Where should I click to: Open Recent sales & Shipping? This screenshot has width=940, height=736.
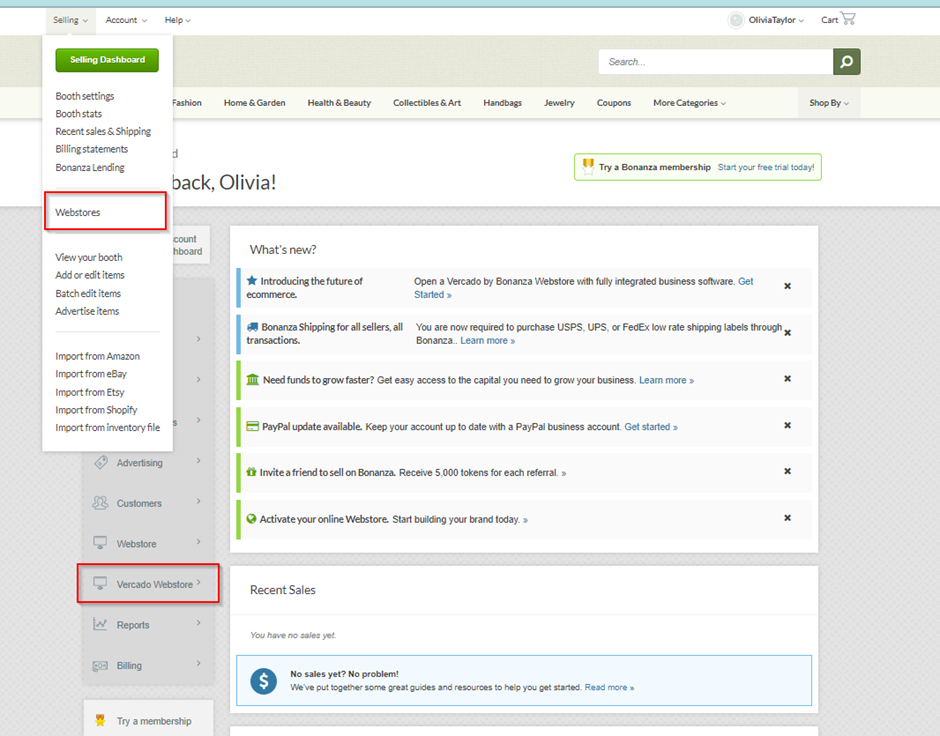pyautogui.click(x=103, y=131)
